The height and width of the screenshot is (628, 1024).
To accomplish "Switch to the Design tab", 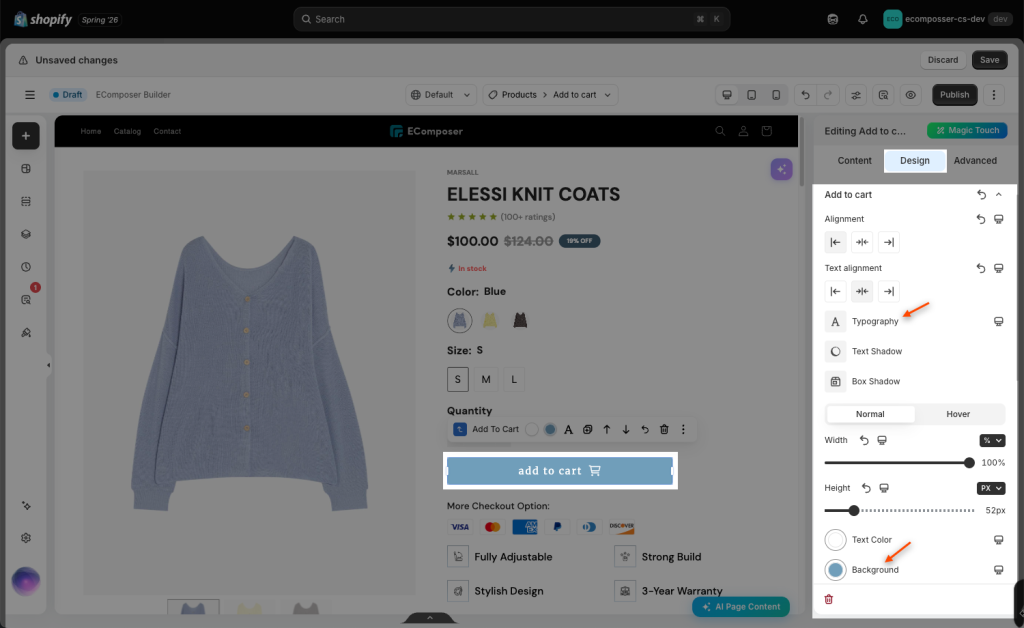I will point(915,161).
